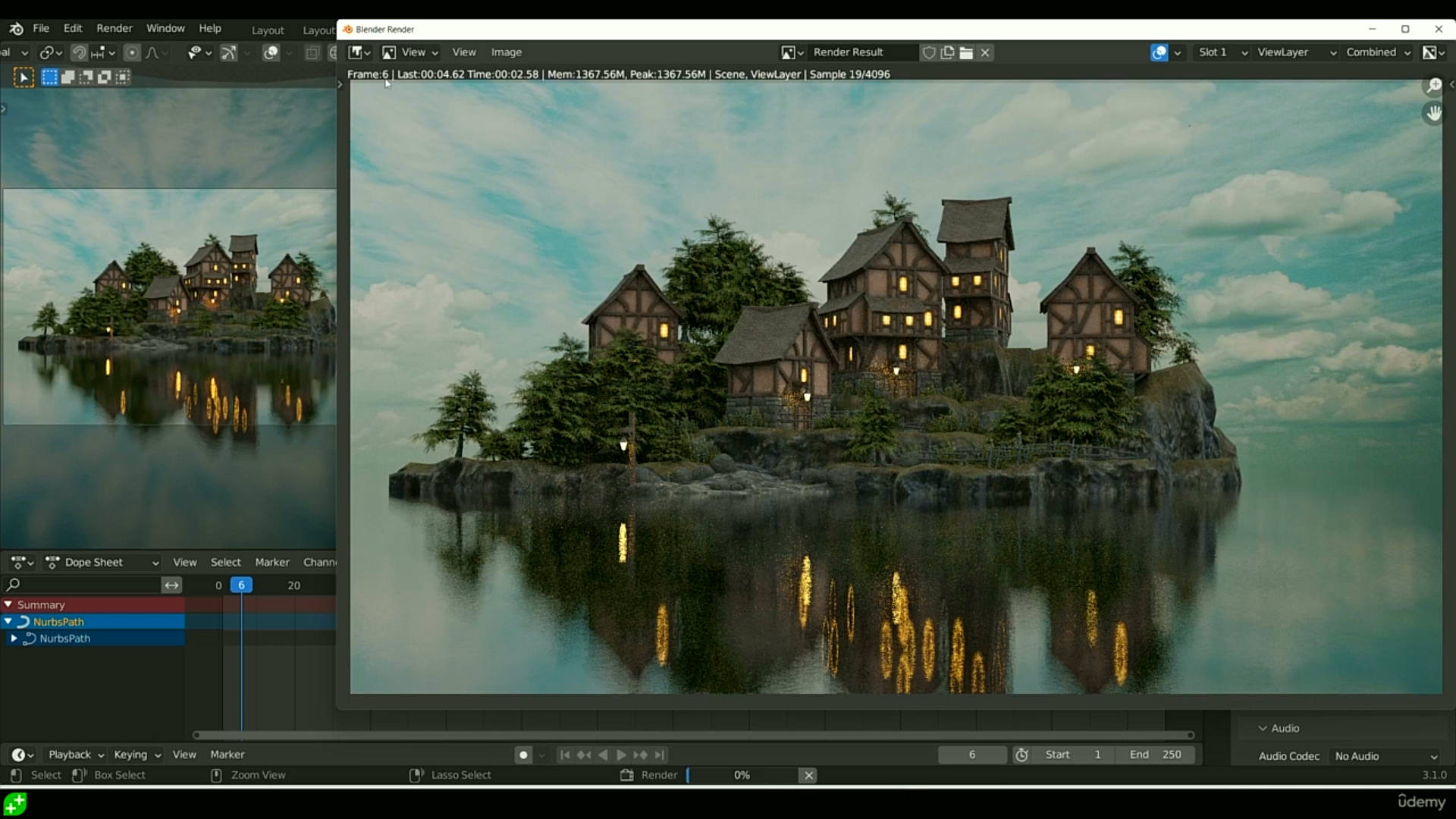
Task: Open the Image menu in render window
Action: pyautogui.click(x=506, y=52)
